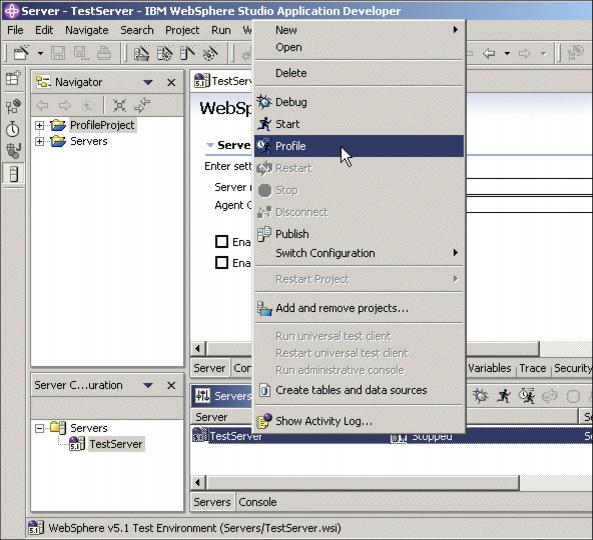Collapse the Servers node in Server Configuration

(39, 428)
